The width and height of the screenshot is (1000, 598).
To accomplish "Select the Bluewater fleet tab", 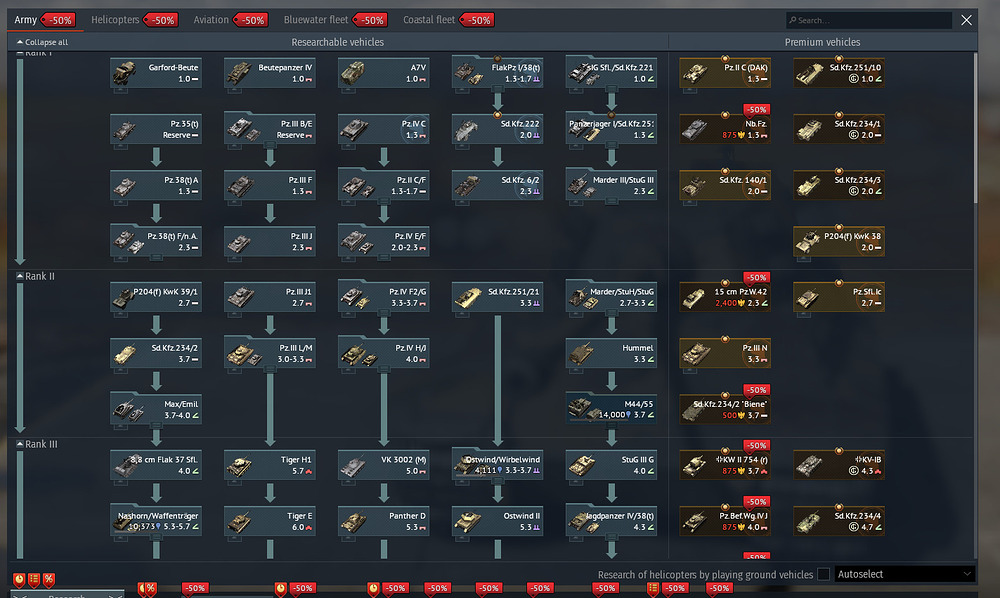I will tap(316, 20).
